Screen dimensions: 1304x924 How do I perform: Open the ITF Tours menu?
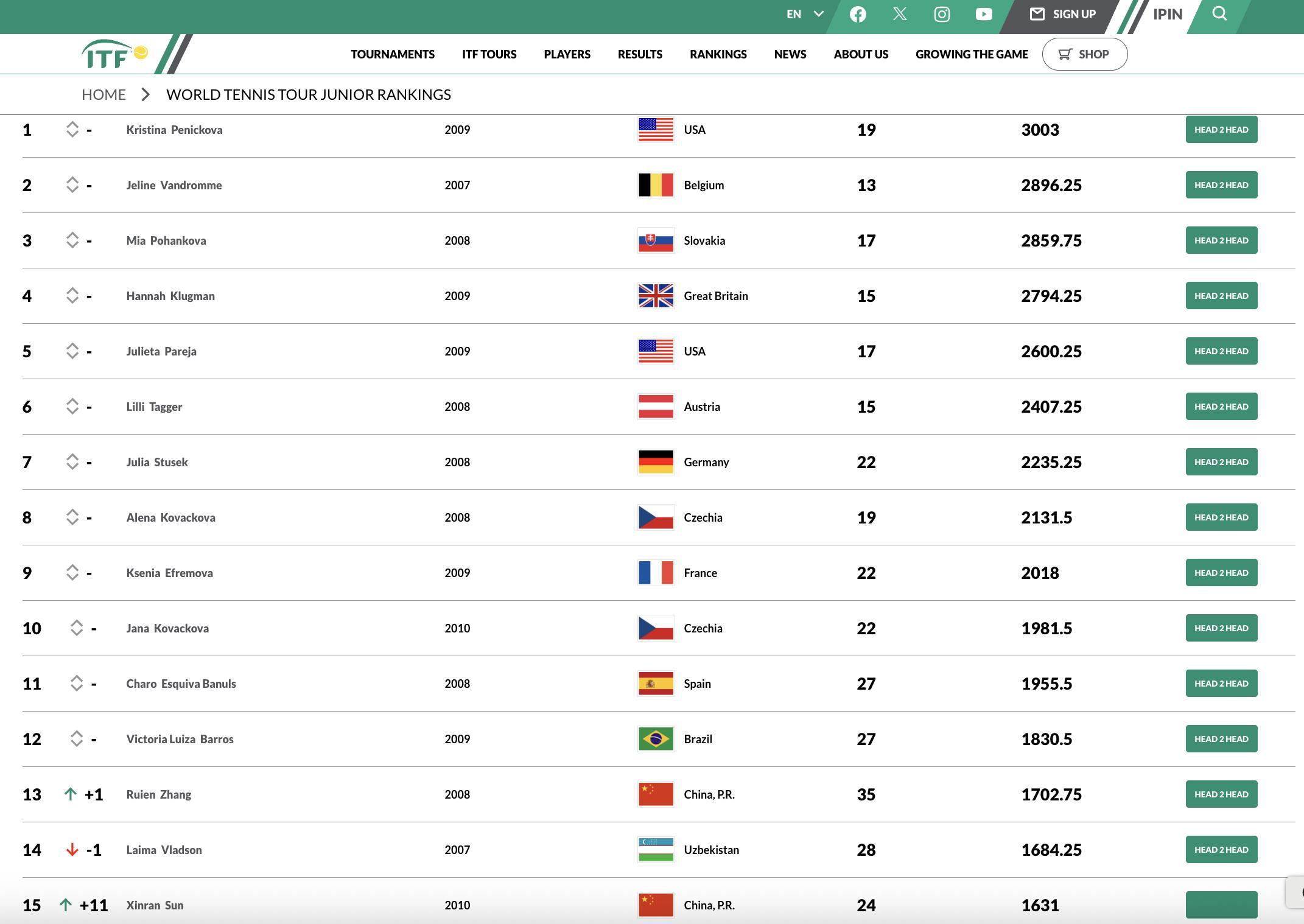click(489, 54)
